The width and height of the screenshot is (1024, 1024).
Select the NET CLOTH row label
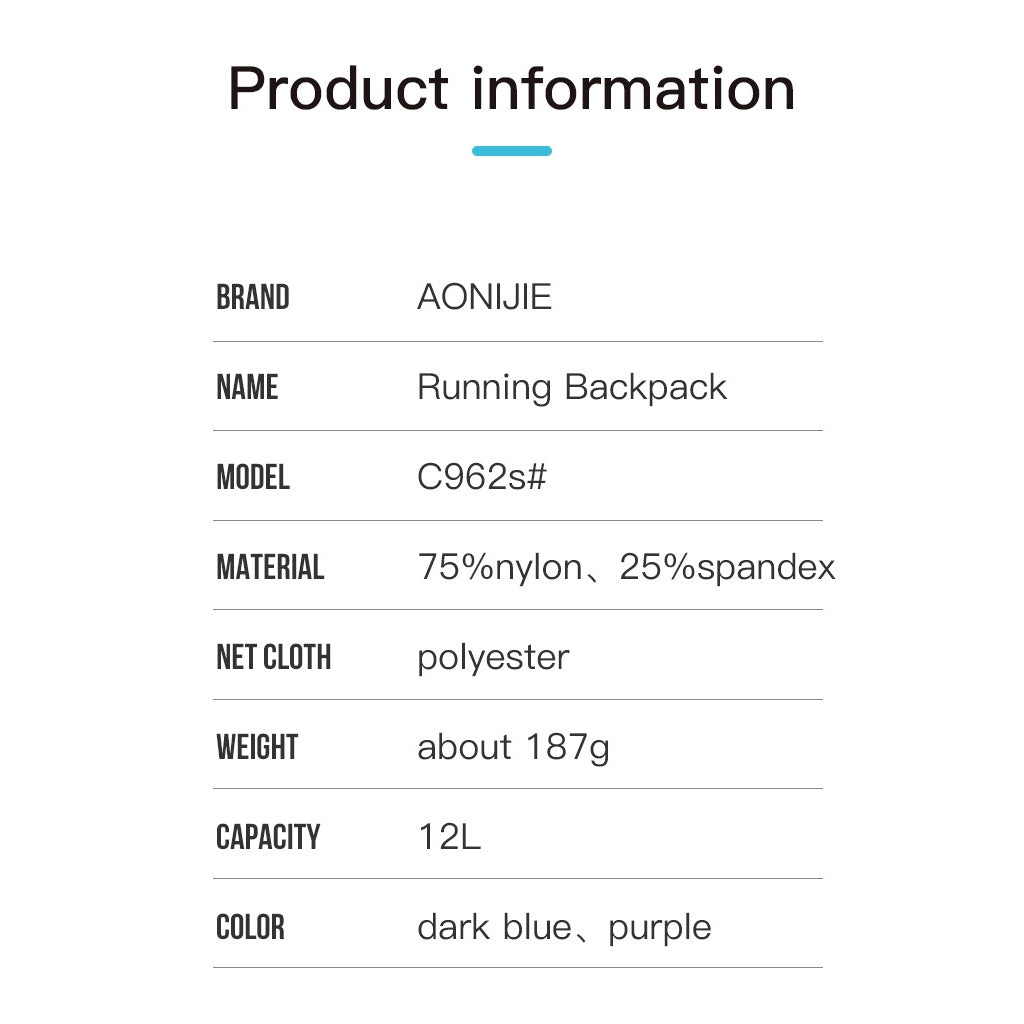(x=273, y=657)
